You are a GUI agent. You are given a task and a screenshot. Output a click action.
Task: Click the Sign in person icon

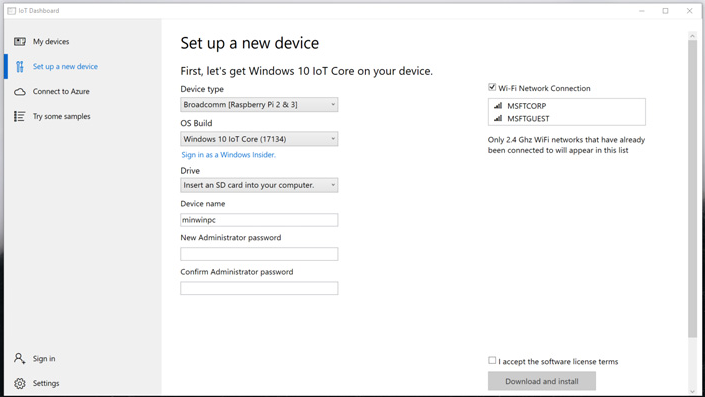pyautogui.click(x=19, y=358)
